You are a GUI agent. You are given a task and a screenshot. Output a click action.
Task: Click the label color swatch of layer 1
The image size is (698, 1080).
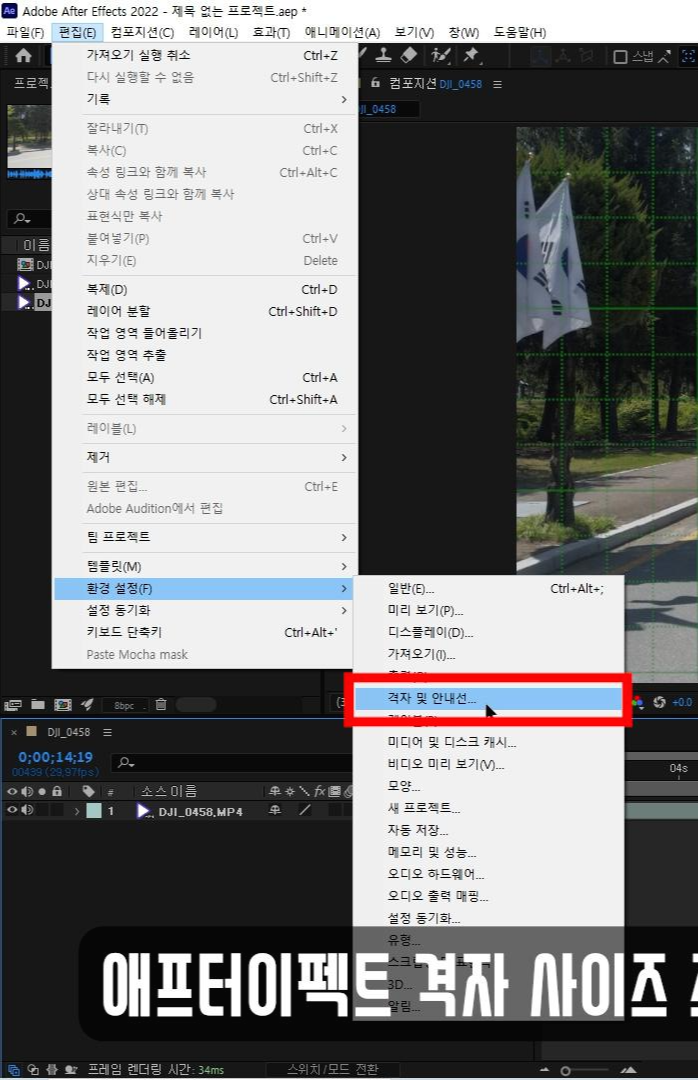94,811
